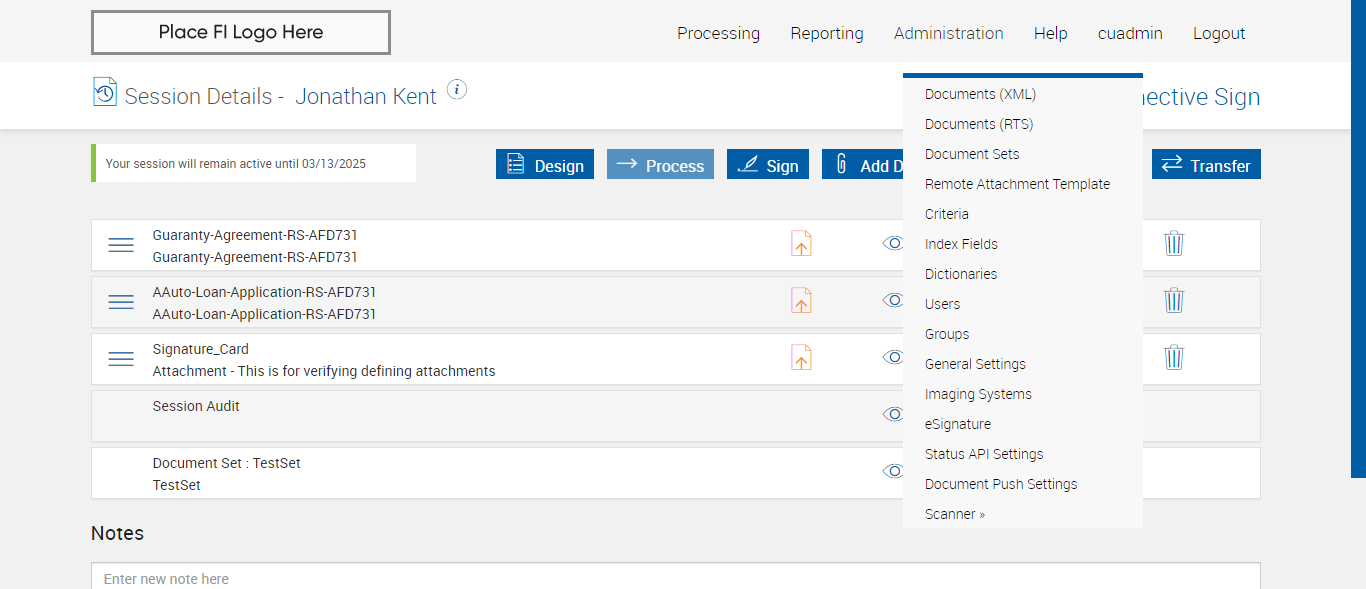Click the Notes input field

coord(675,578)
